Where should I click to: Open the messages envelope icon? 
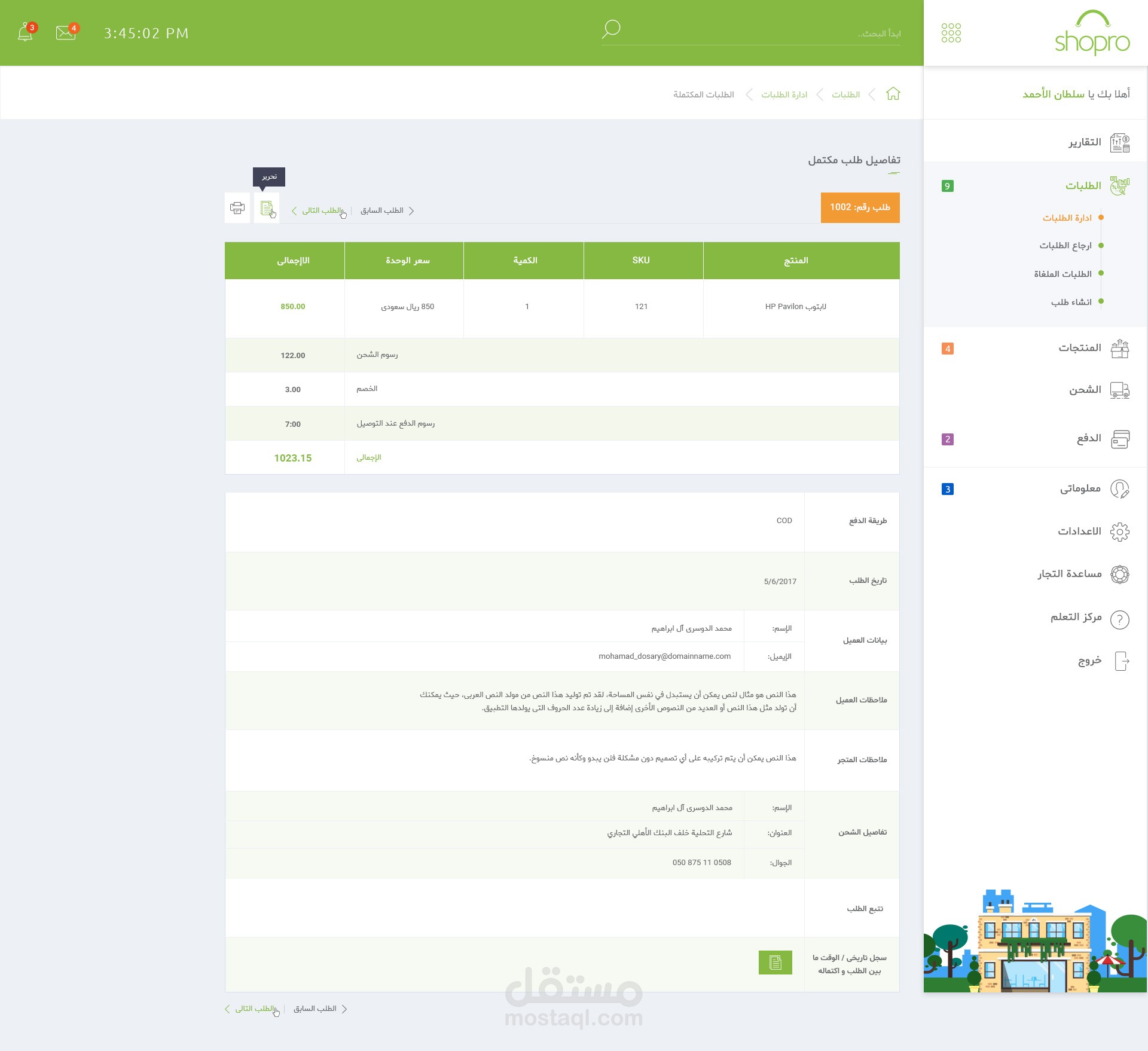pos(66,32)
